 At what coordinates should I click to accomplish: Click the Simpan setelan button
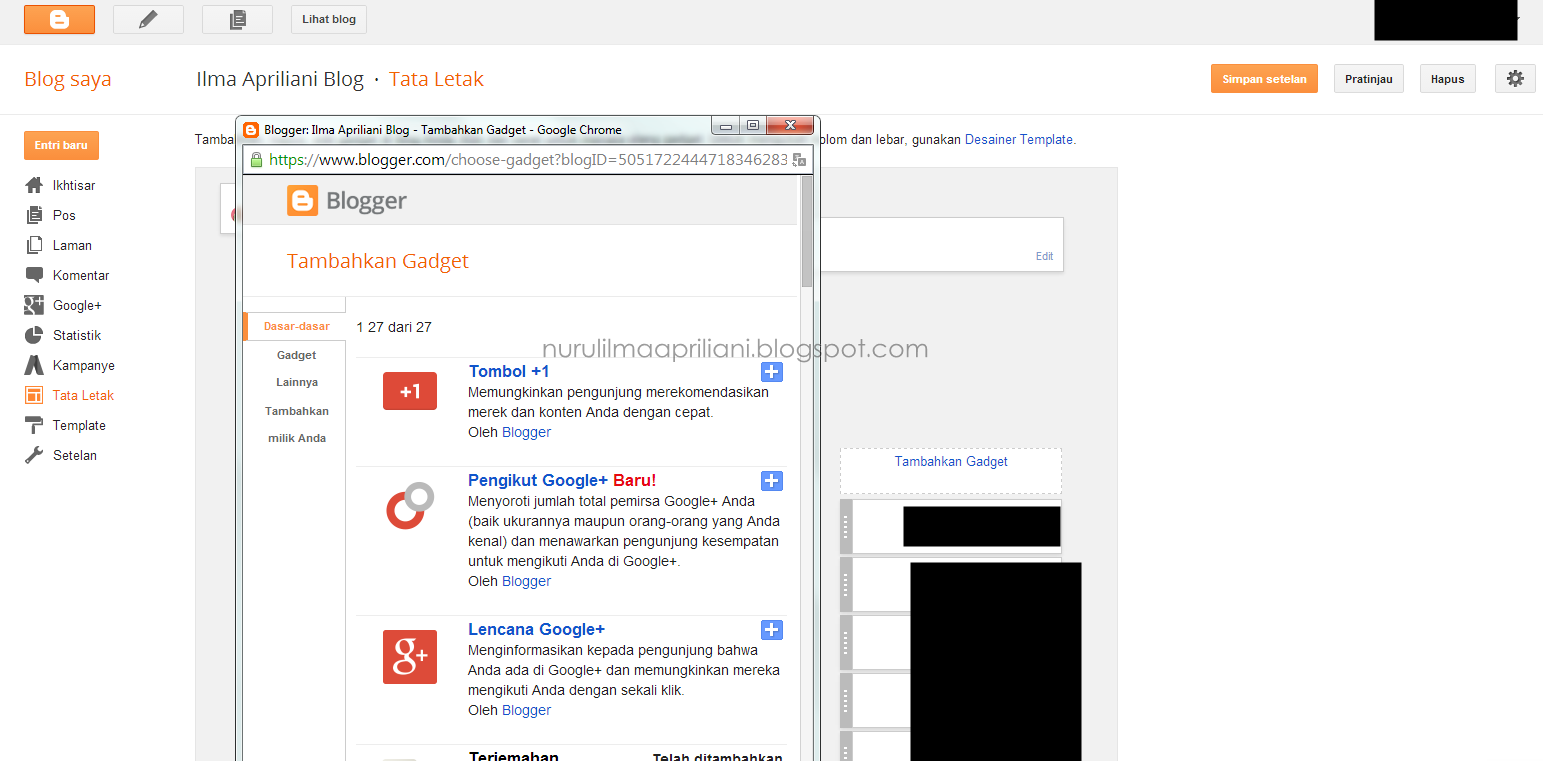click(1264, 79)
